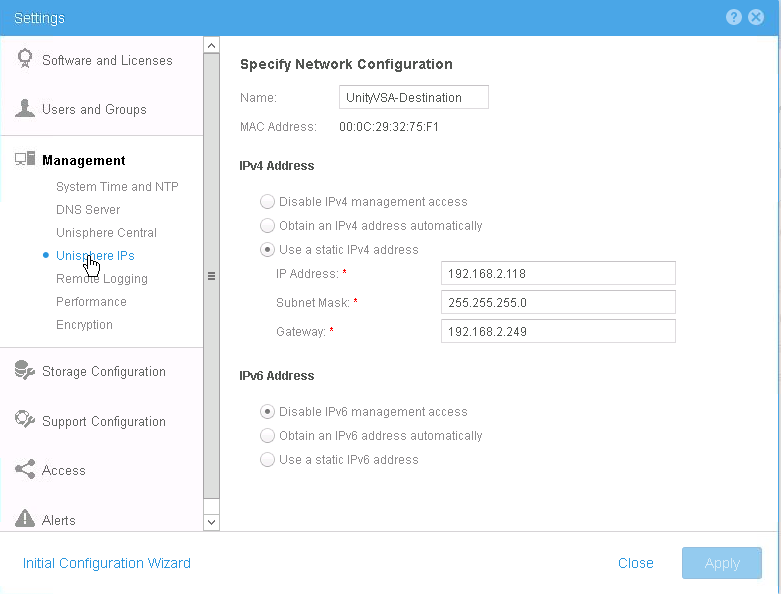Screen dimensions: 781x594
Task: Collapse sidebar using the splitter handle
Action: 211,276
